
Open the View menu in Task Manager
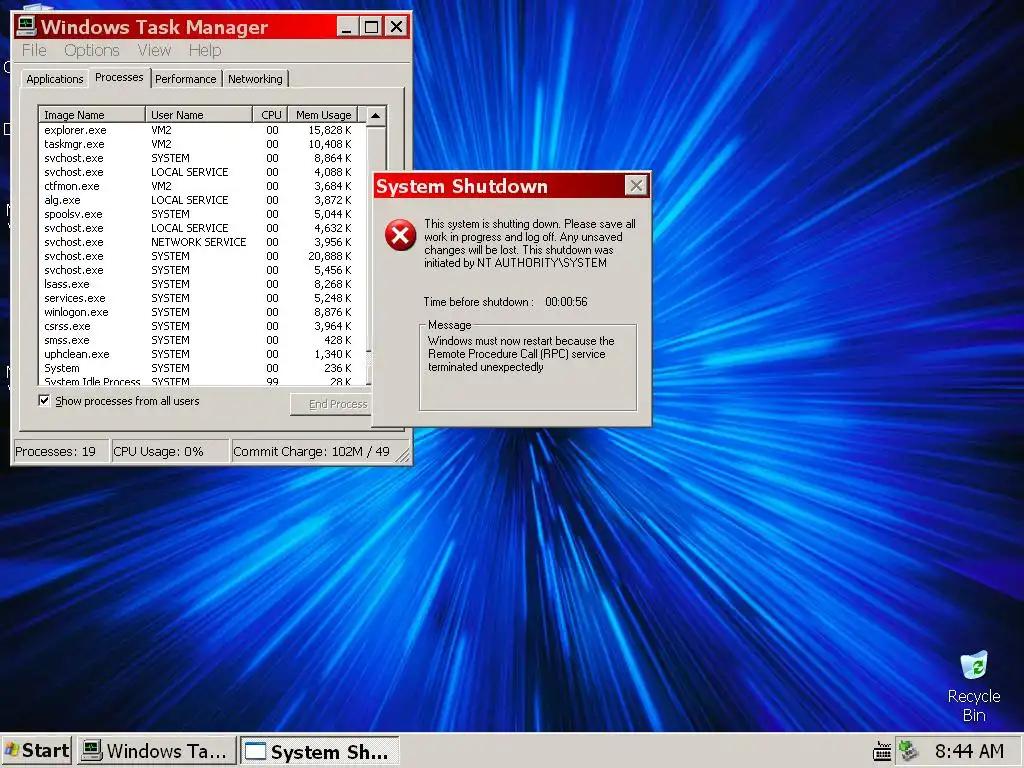pos(154,50)
